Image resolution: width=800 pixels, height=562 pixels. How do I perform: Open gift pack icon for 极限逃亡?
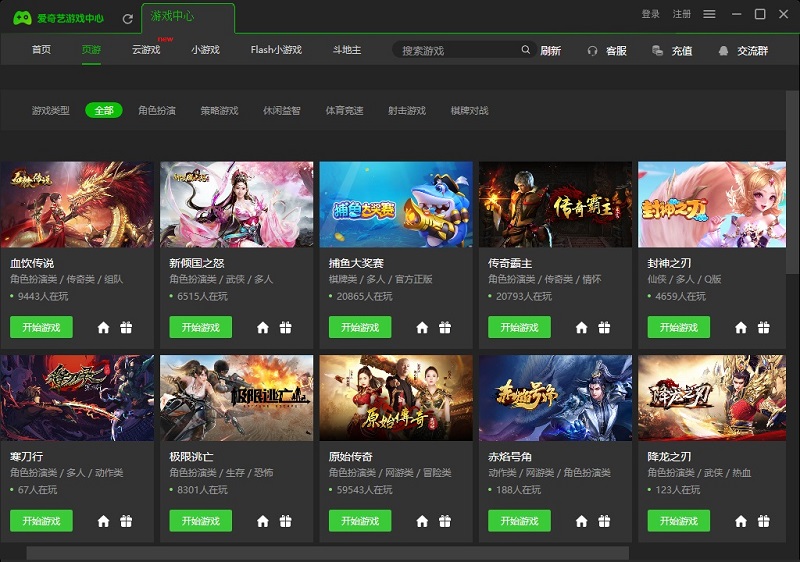tap(286, 521)
